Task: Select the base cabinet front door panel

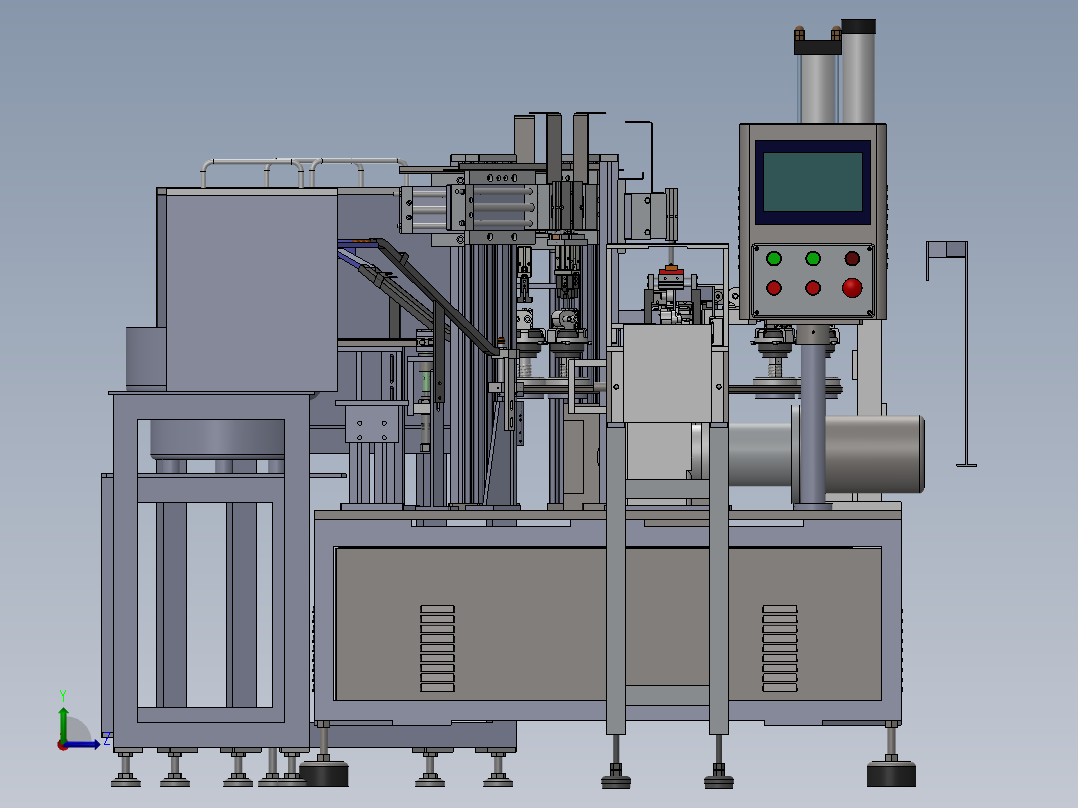Action: click(607, 624)
